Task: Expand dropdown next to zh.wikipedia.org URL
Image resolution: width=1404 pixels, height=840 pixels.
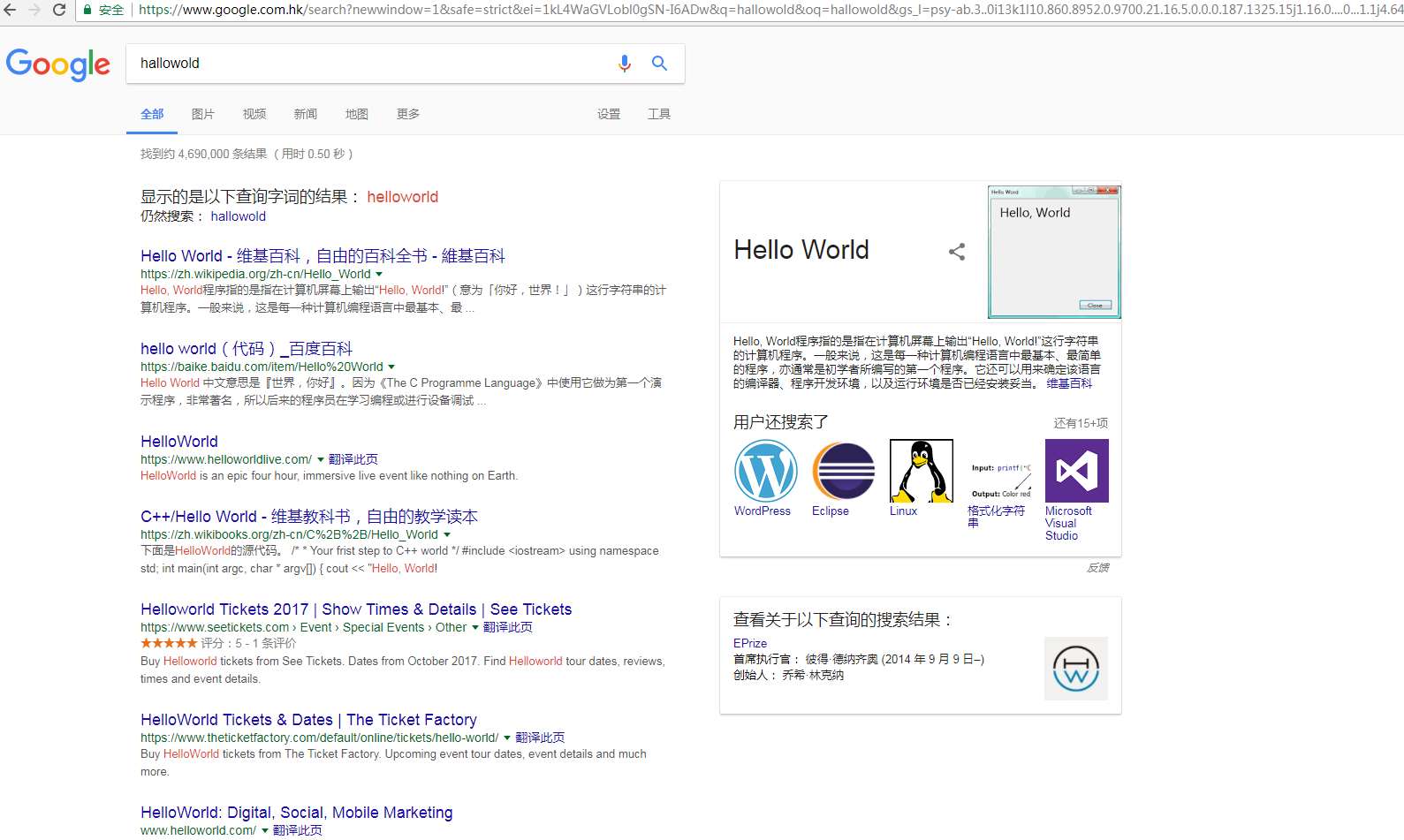Action: tap(379, 275)
